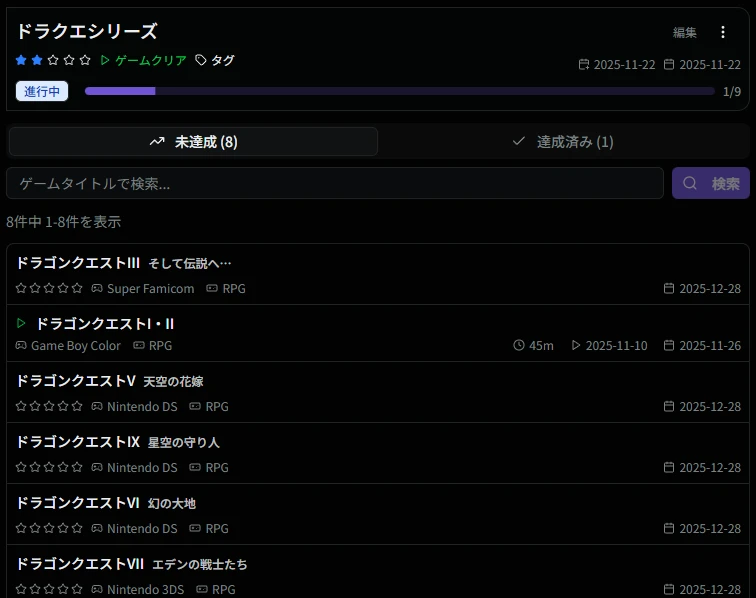The width and height of the screenshot is (756, 598).
Task: Switch to the 達成済み (1) tab
Action: (x=562, y=142)
